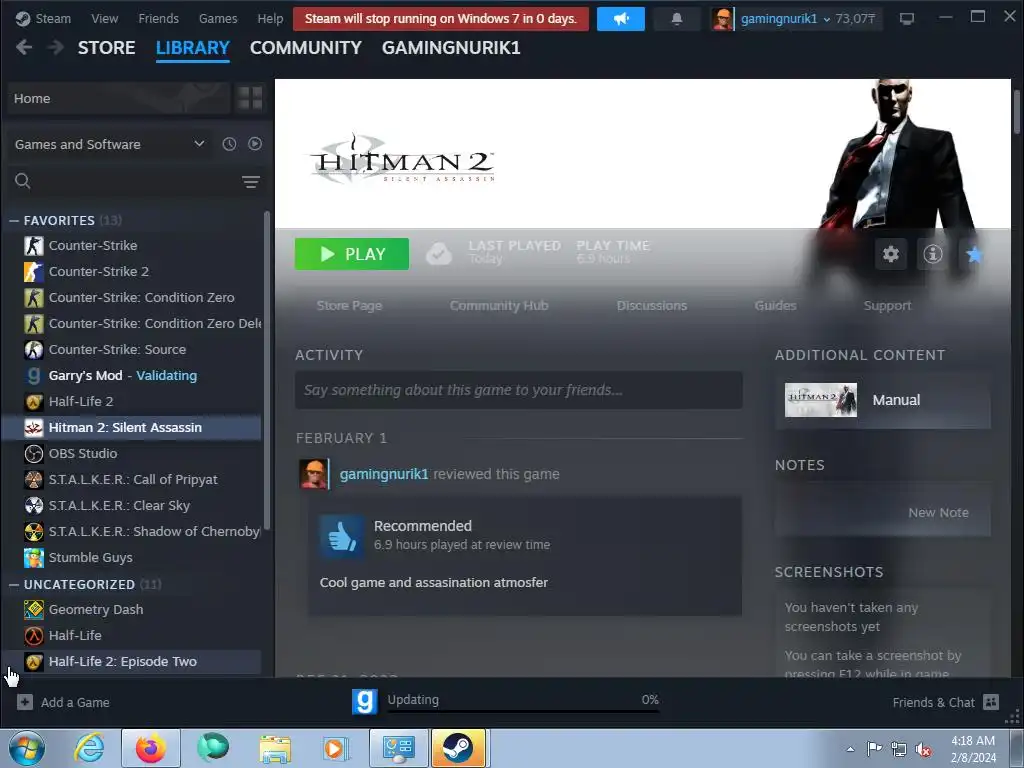
Task: Click the green PLAY button
Action: point(352,253)
